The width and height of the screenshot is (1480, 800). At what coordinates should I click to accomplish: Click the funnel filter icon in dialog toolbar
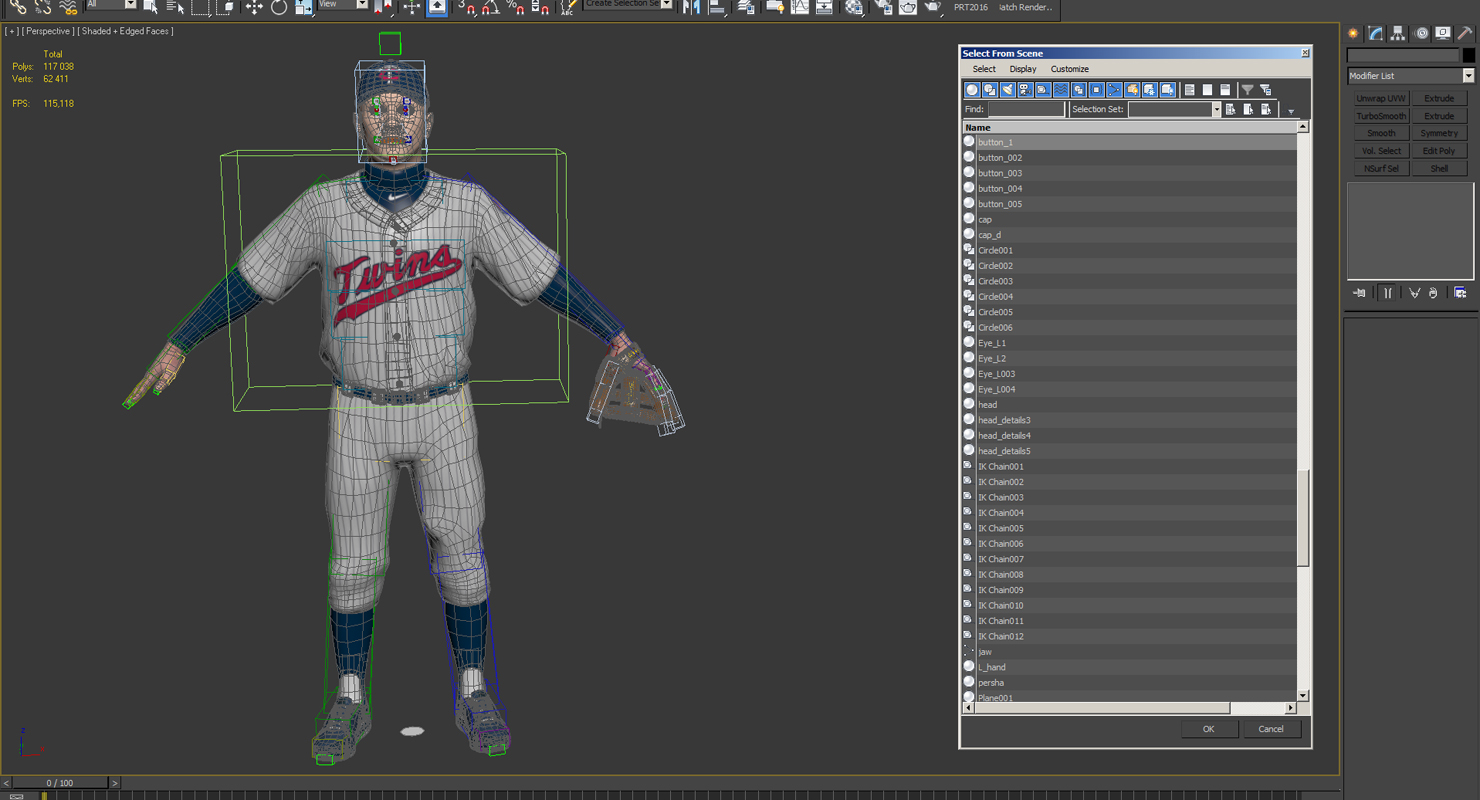pyautogui.click(x=1247, y=90)
